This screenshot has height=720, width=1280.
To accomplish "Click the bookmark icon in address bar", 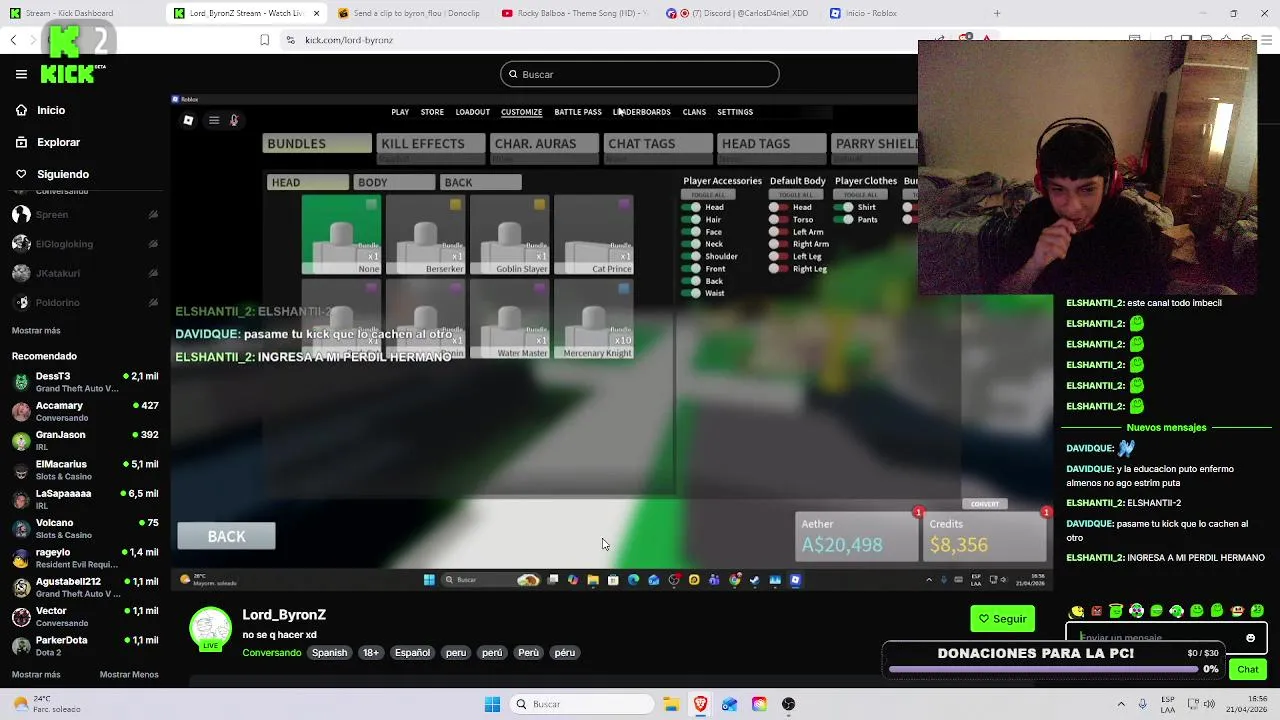I will pos(264,40).
